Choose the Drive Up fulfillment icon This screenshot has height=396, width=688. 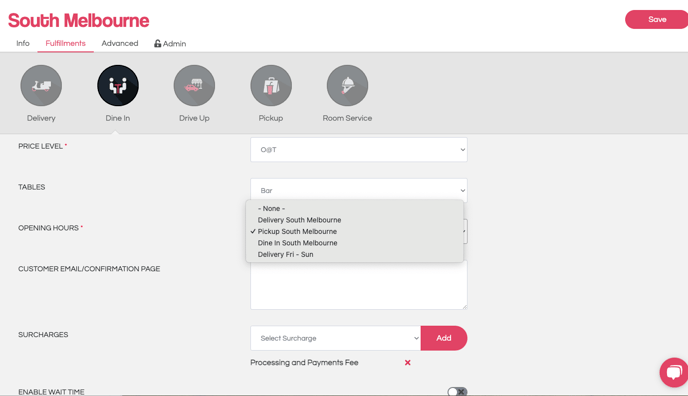click(194, 86)
